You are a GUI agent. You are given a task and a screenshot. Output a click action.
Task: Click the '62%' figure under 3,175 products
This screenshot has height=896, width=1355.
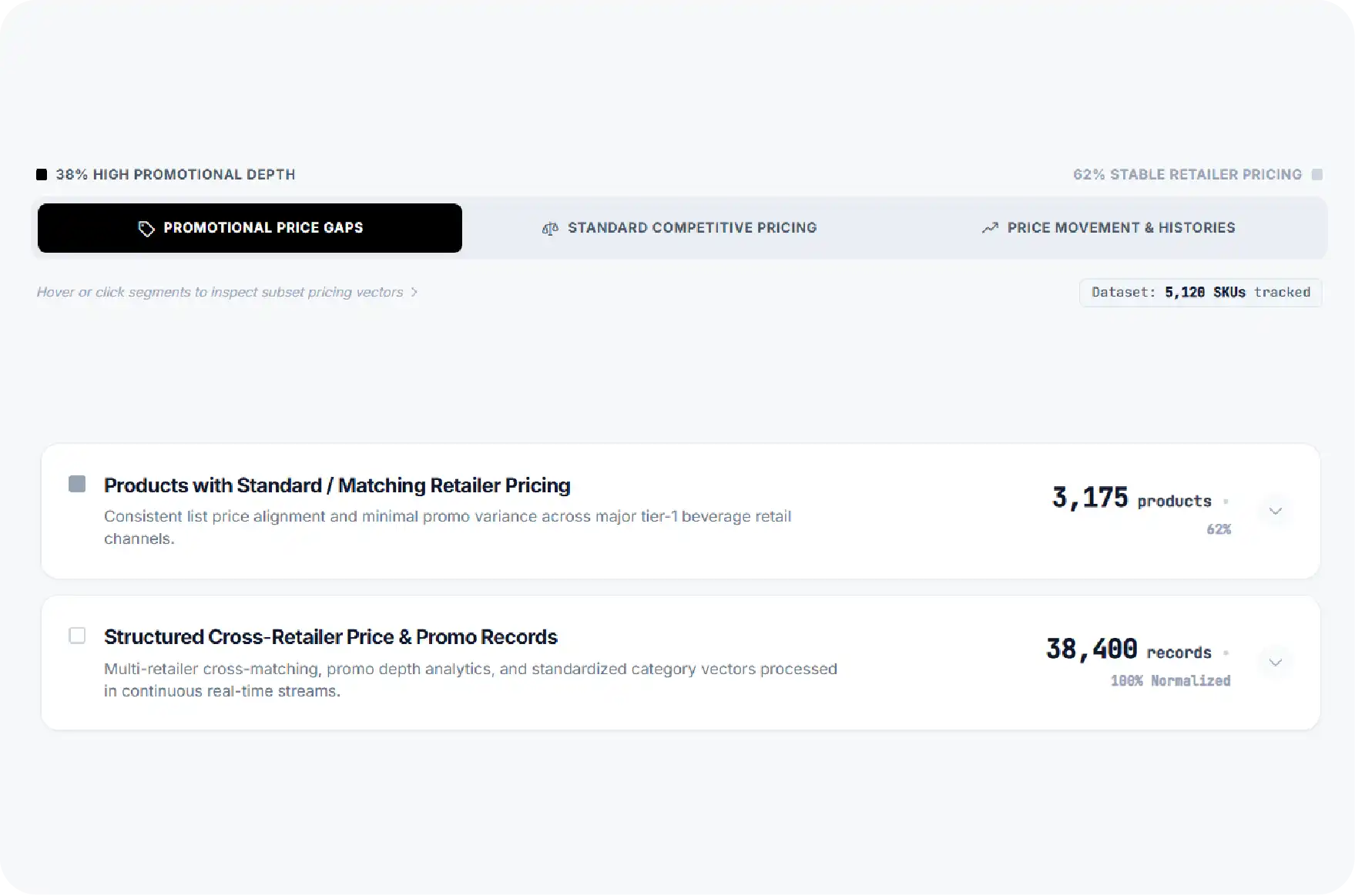(1219, 529)
